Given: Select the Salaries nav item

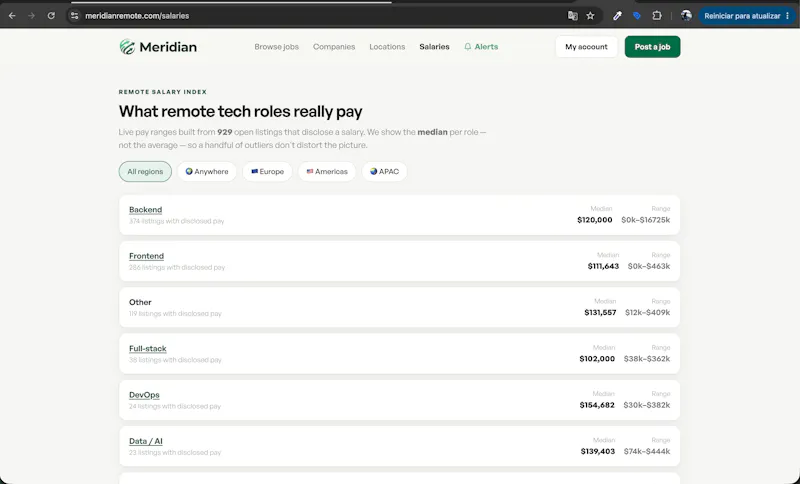Looking at the screenshot, I should coord(434,47).
